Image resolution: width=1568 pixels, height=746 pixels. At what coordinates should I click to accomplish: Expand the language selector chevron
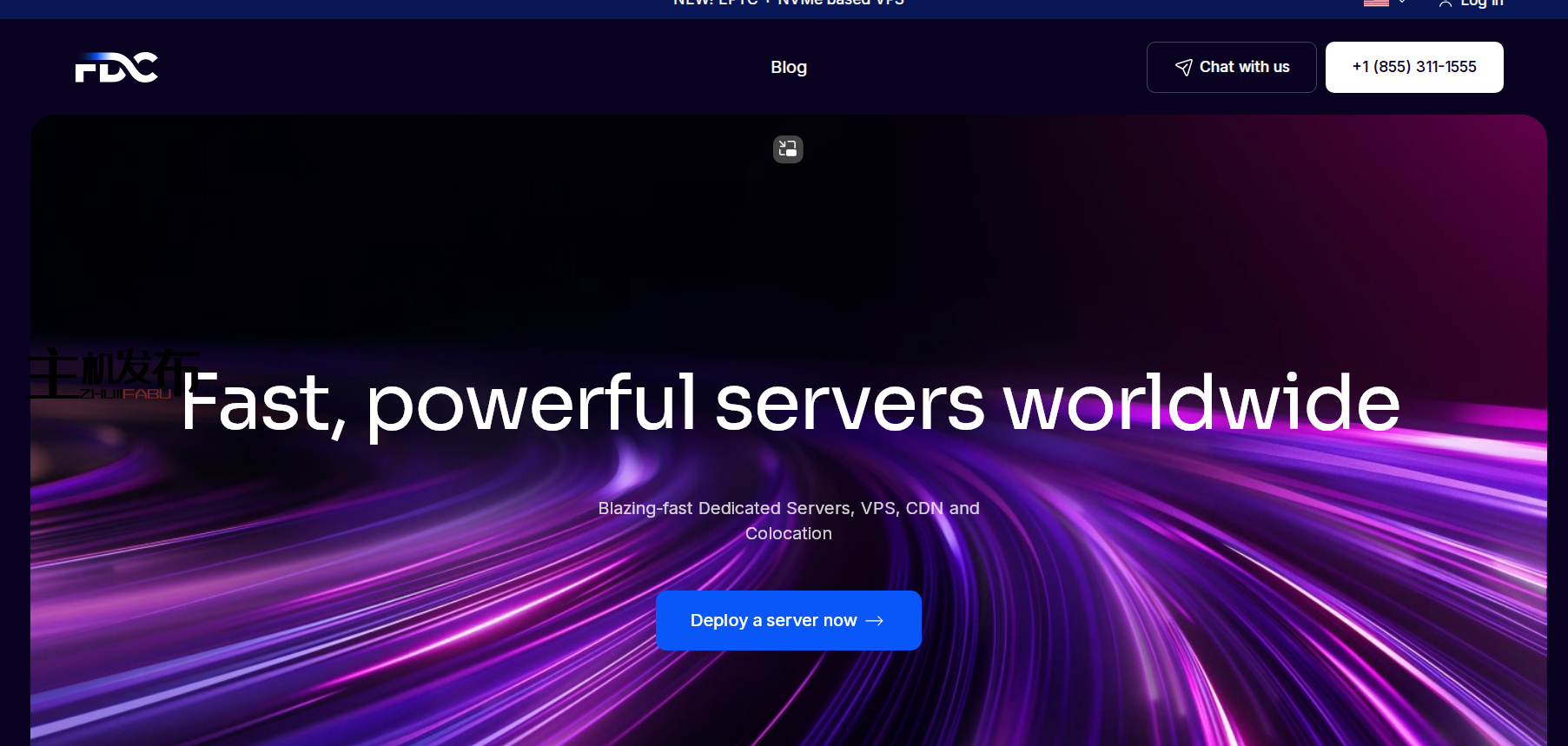click(x=1402, y=3)
